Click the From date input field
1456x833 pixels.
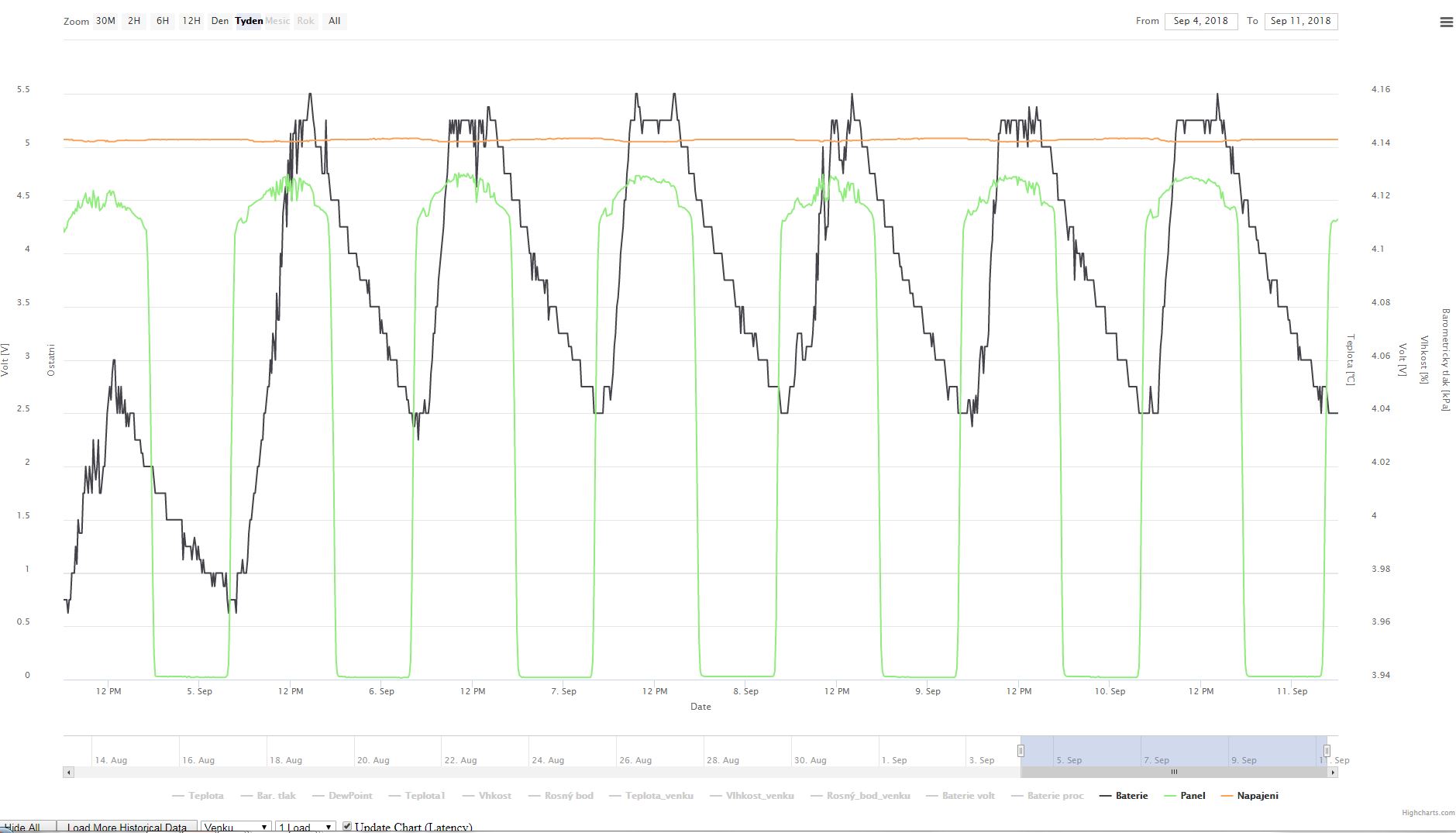point(1200,21)
